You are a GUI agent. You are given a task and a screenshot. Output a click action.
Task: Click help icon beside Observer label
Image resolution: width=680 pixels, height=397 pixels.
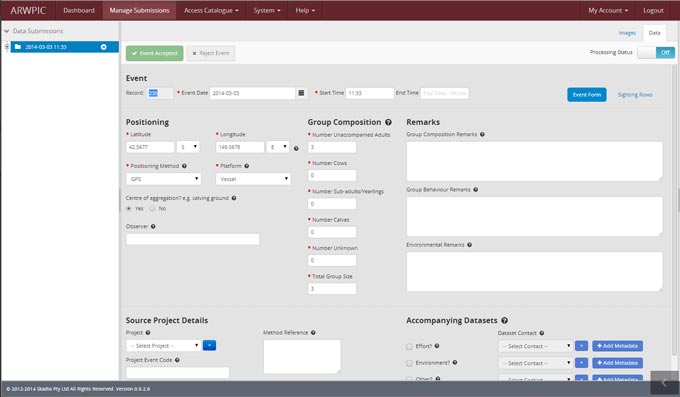point(153,226)
